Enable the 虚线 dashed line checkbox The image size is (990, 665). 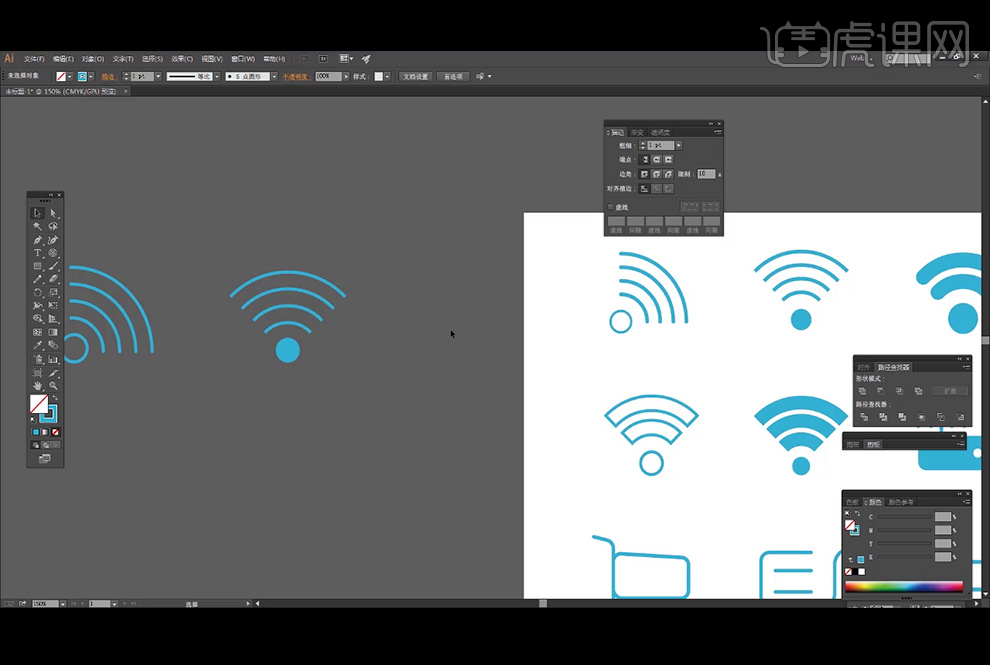click(611, 207)
